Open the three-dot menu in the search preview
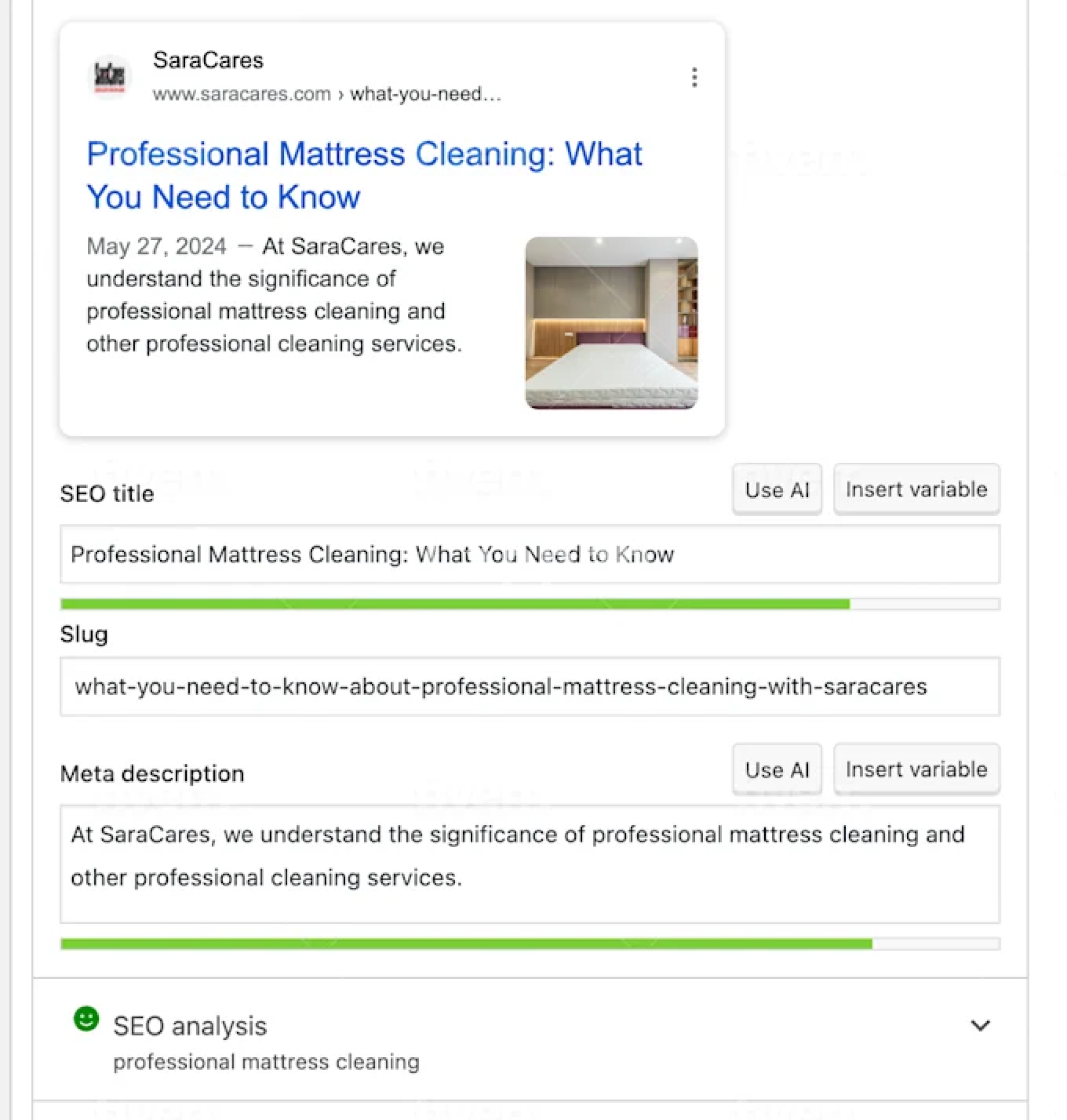The height and width of the screenshot is (1120, 1067). click(x=694, y=77)
